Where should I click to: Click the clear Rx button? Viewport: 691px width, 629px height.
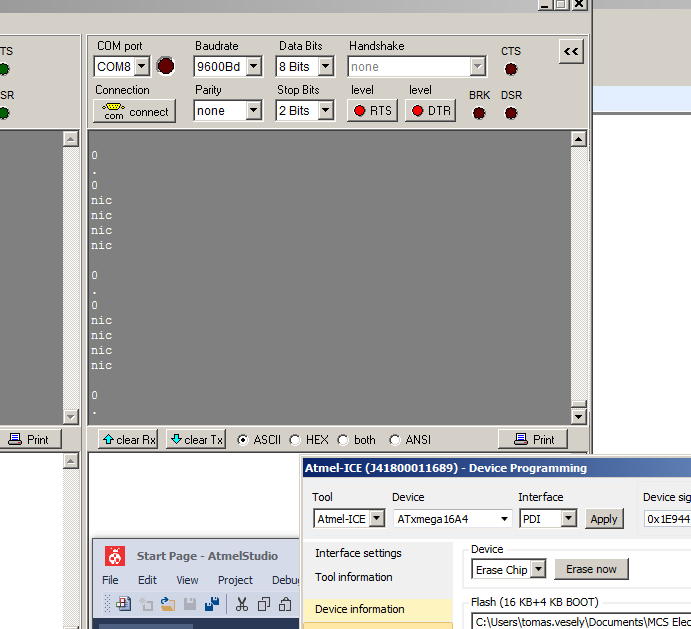(x=129, y=440)
